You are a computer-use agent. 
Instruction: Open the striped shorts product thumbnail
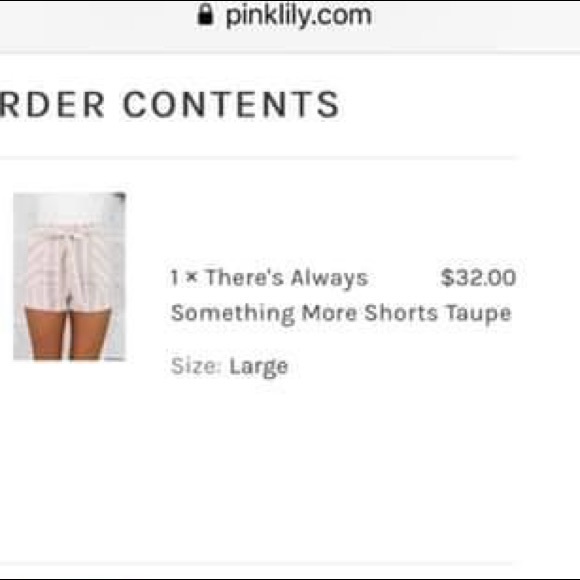pos(70,276)
